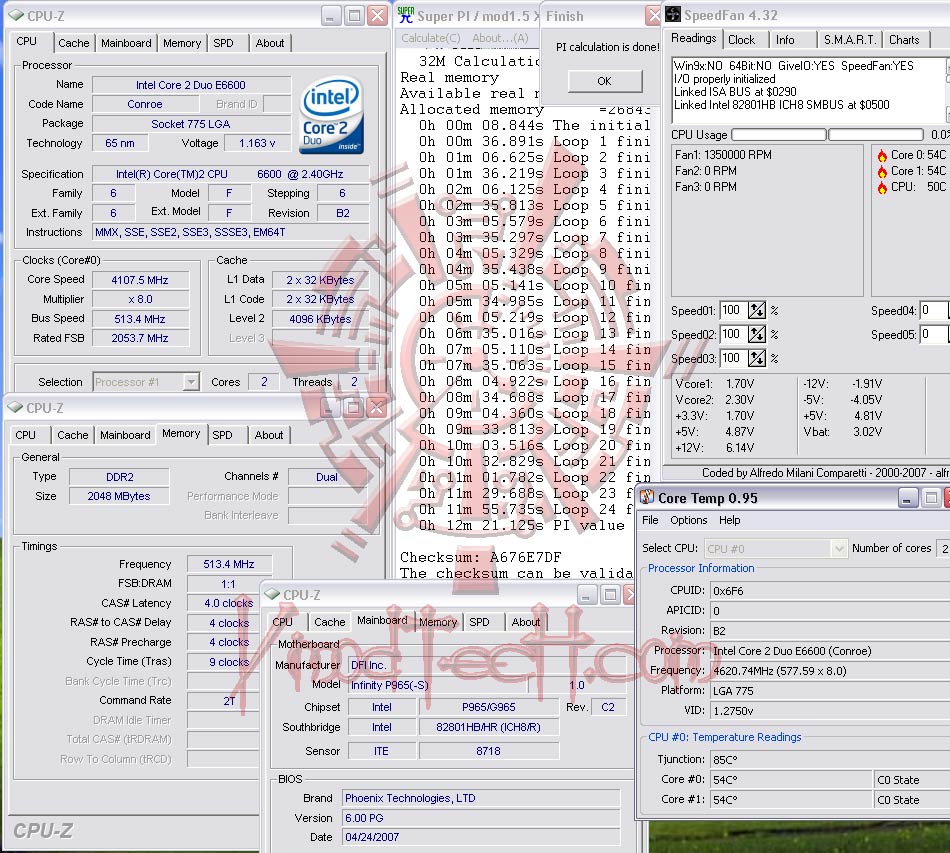Click the Speed05 value input field
The height and width of the screenshot is (853, 950).
point(934,334)
